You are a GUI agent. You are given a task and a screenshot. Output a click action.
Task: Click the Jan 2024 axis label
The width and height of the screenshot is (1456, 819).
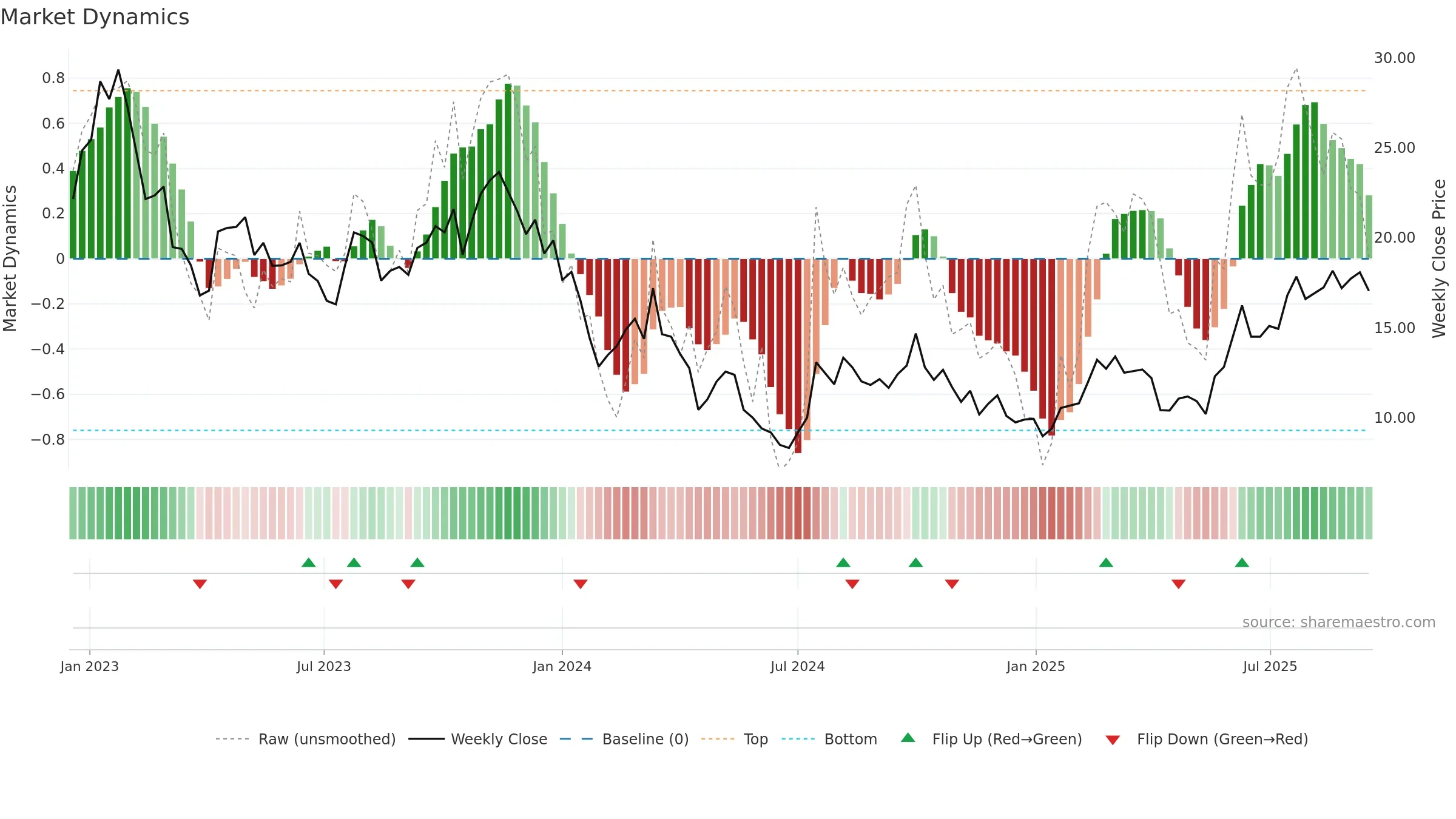click(x=562, y=666)
